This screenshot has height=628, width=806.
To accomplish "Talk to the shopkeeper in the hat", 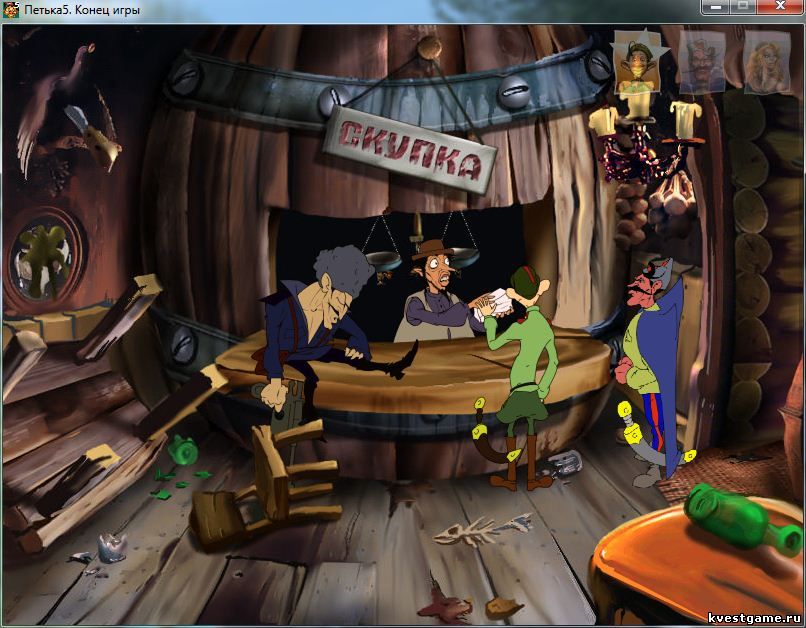I will [437, 293].
